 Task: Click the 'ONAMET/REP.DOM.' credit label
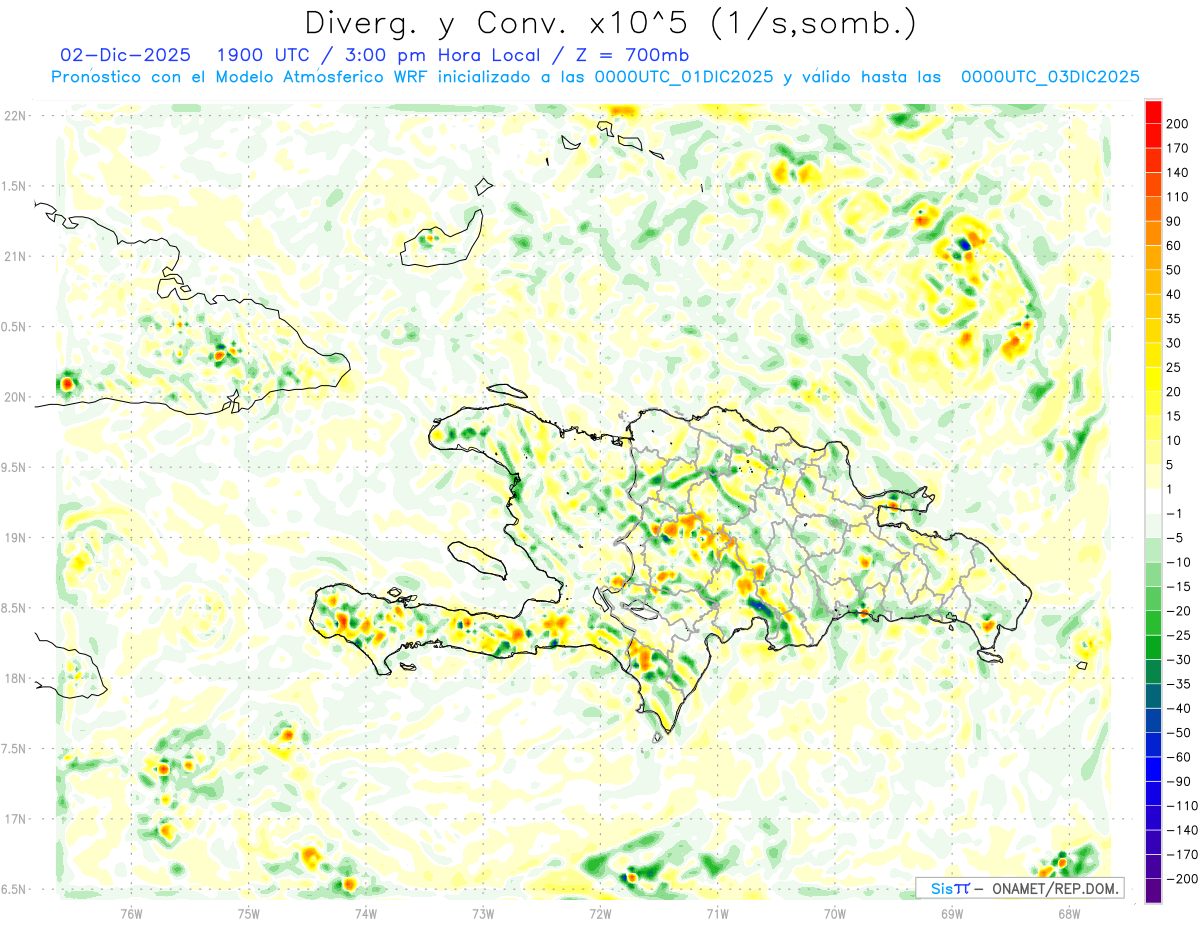(x=1055, y=888)
